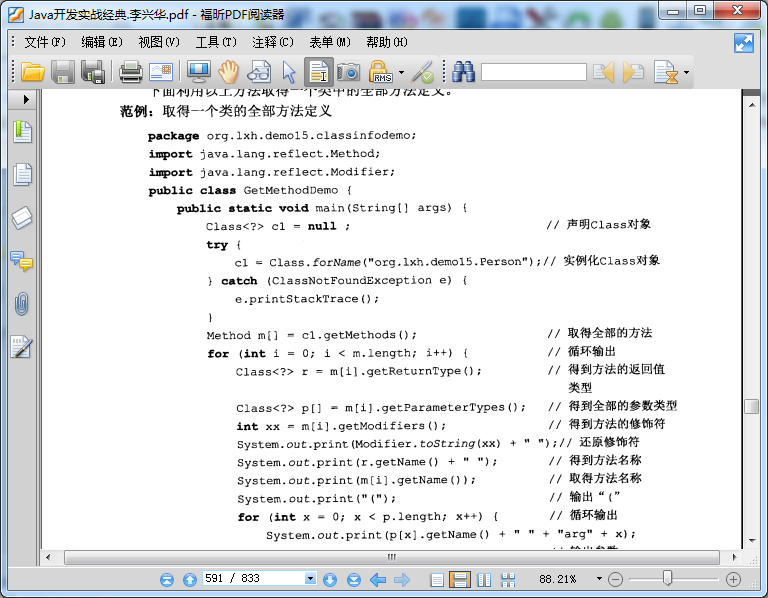Open the 帮助(H) menu

[x=387, y=42]
